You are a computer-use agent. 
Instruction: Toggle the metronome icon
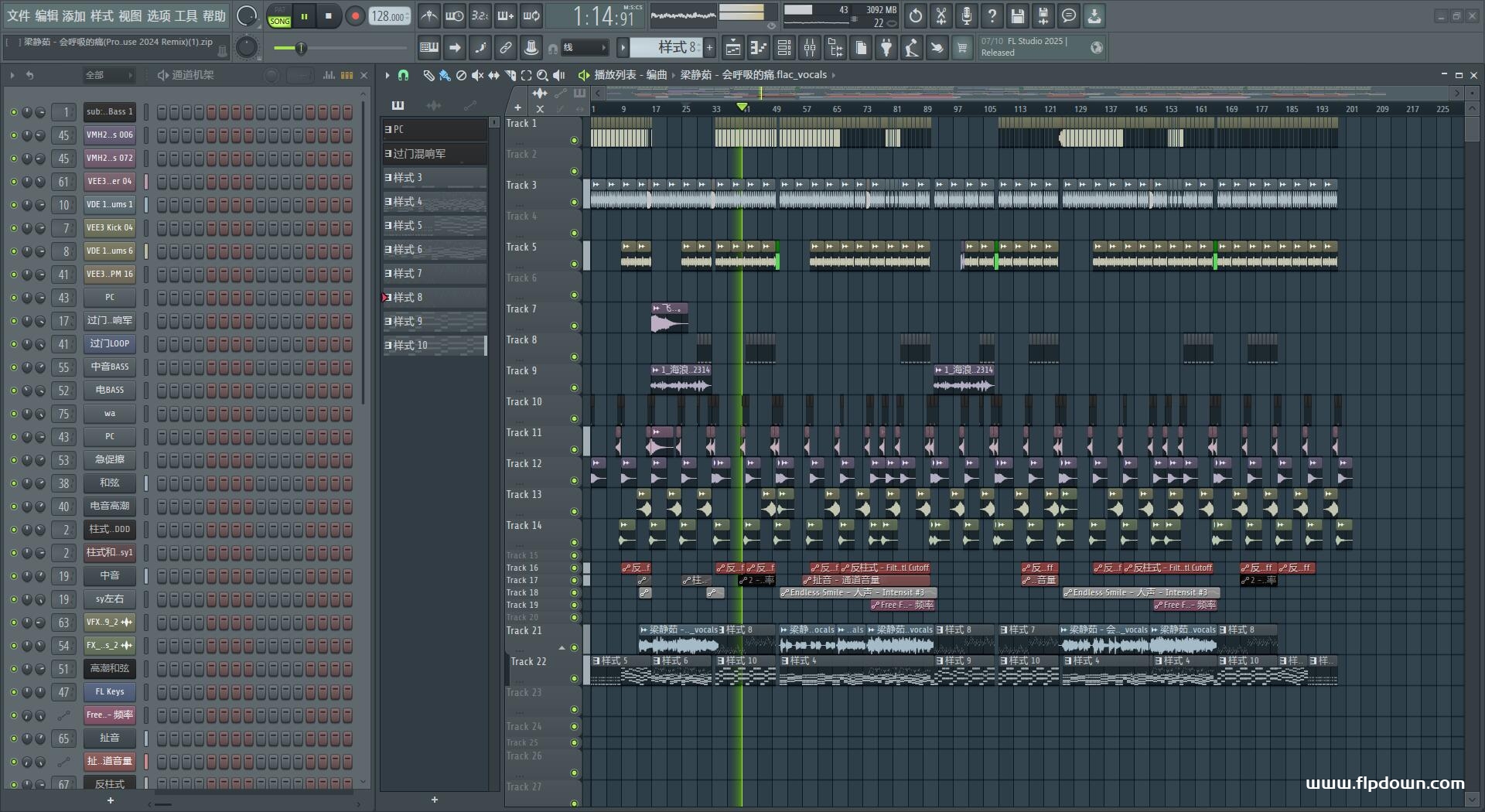[x=429, y=15]
